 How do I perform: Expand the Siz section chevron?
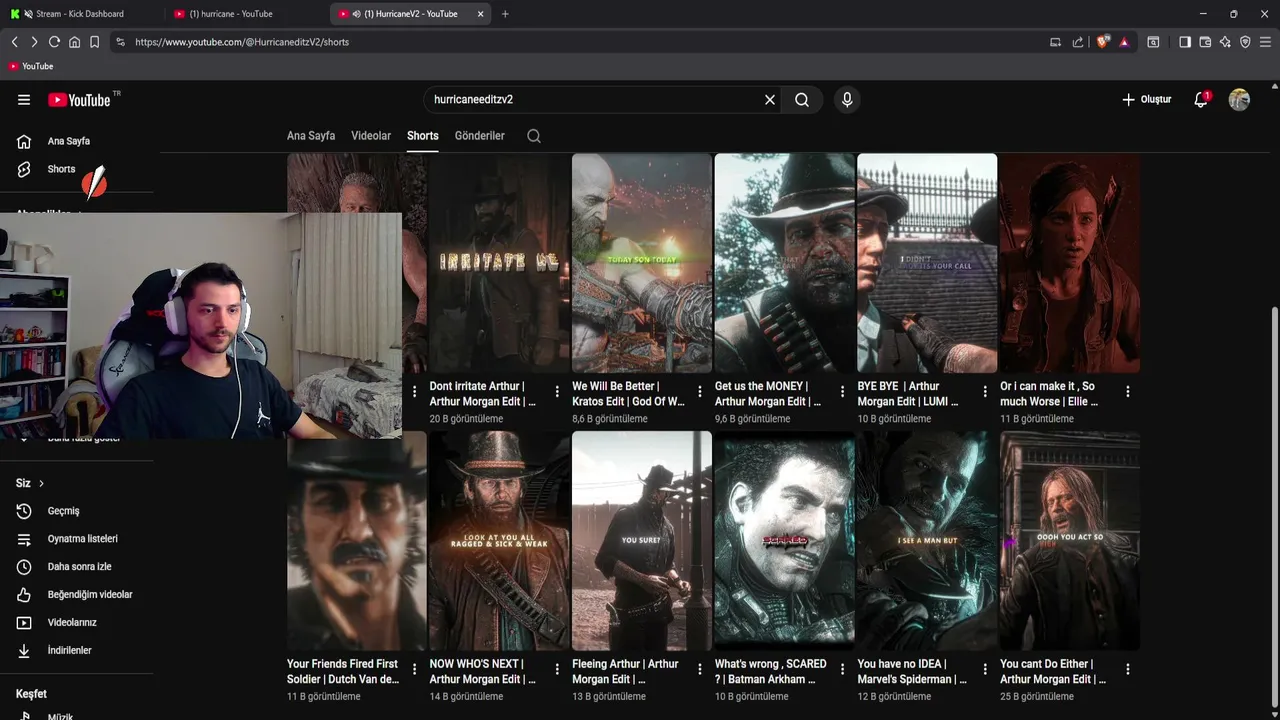pos(41,484)
